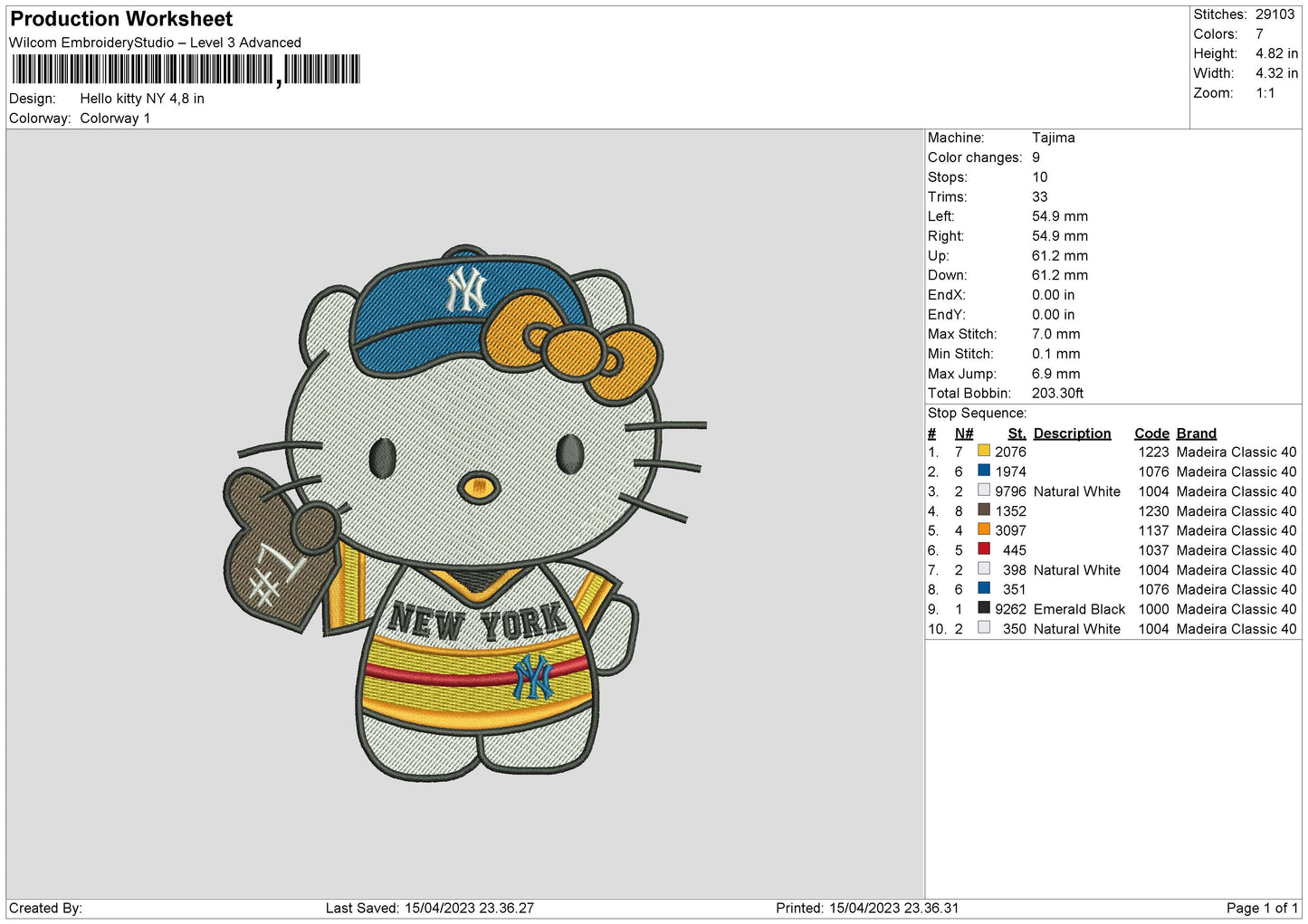
Task: Click the Min Stitch value '0.1 mm'
Action: point(1056,354)
